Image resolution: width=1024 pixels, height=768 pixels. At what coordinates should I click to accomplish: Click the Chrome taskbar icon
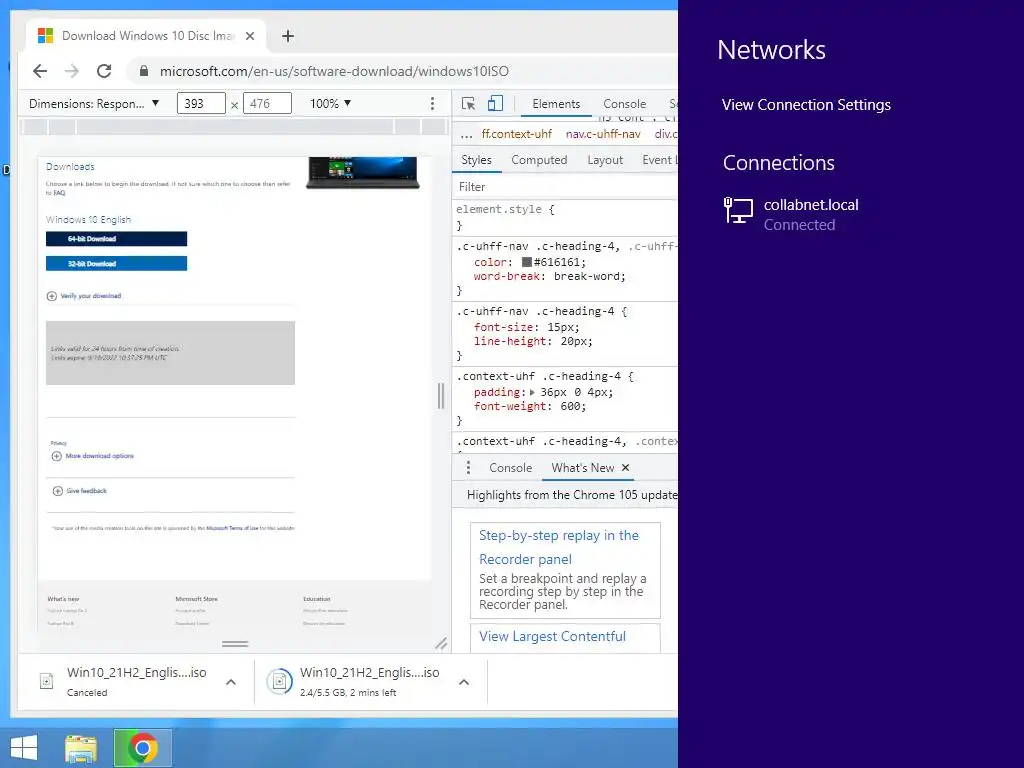pyautogui.click(x=143, y=748)
